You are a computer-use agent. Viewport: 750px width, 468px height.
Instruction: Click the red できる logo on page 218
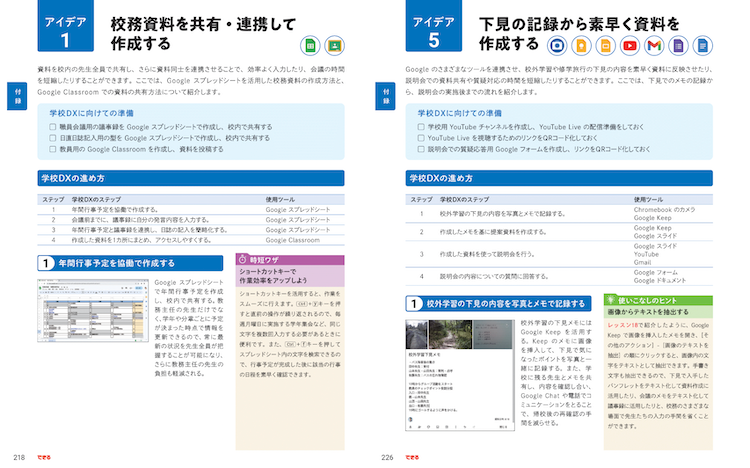pos(44,457)
